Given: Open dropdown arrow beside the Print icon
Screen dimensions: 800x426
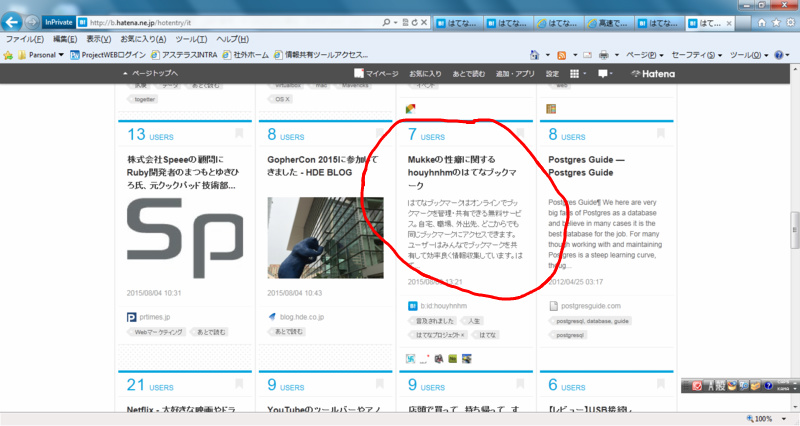Looking at the screenshot, I should click(617, 55).
